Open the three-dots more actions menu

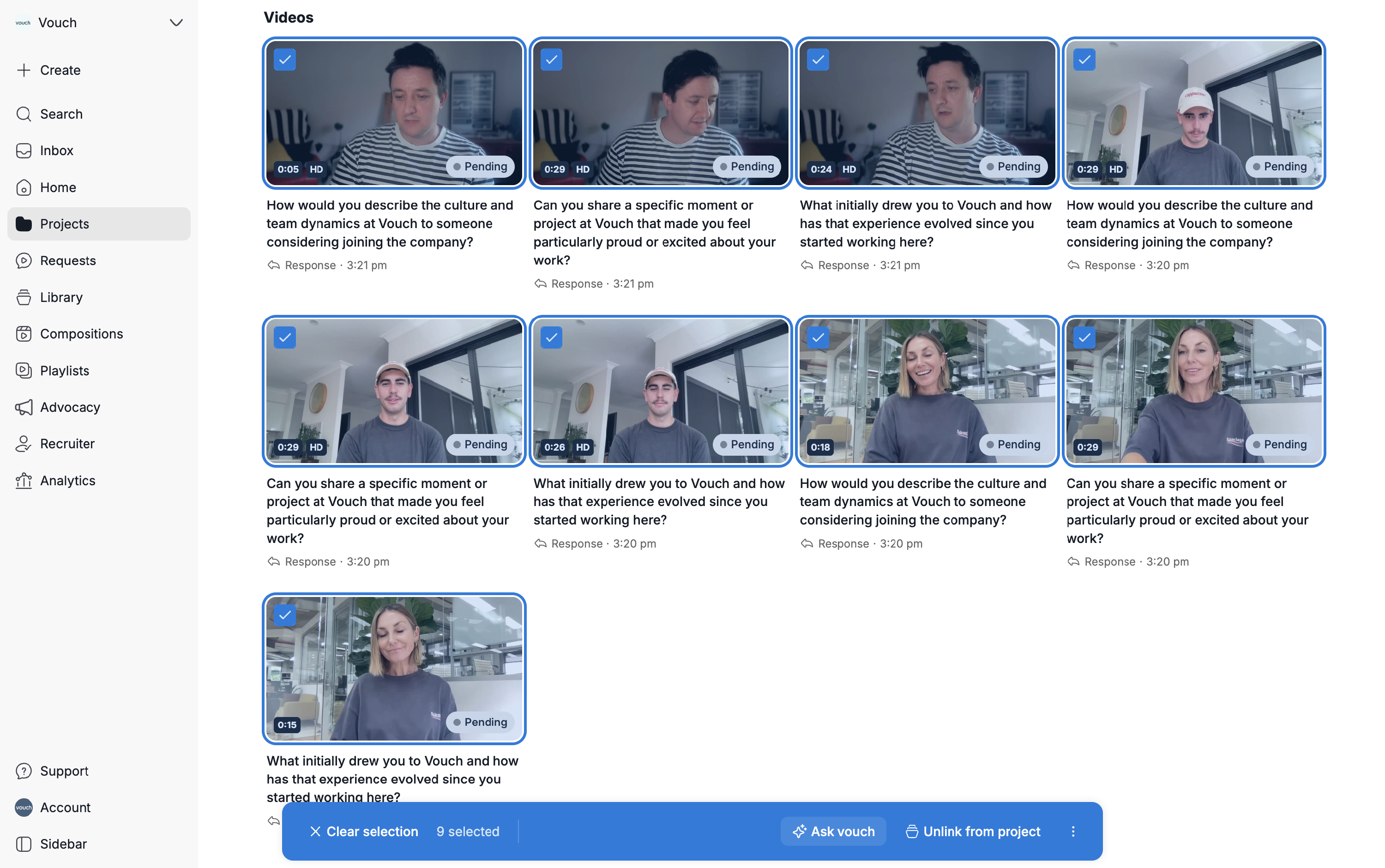point(1073,831)
